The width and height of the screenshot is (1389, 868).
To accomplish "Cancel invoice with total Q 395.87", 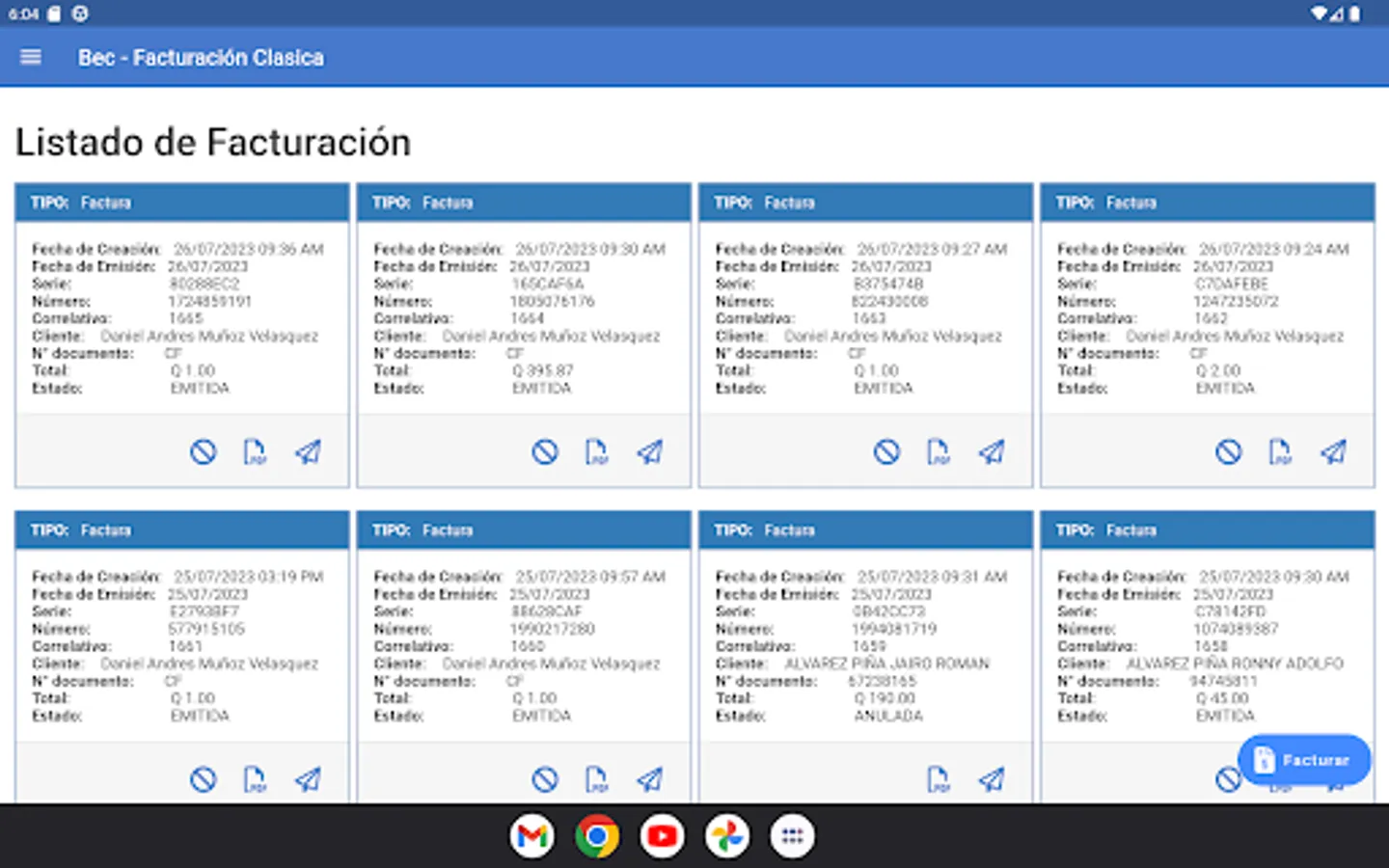I will tap(544, 451).
